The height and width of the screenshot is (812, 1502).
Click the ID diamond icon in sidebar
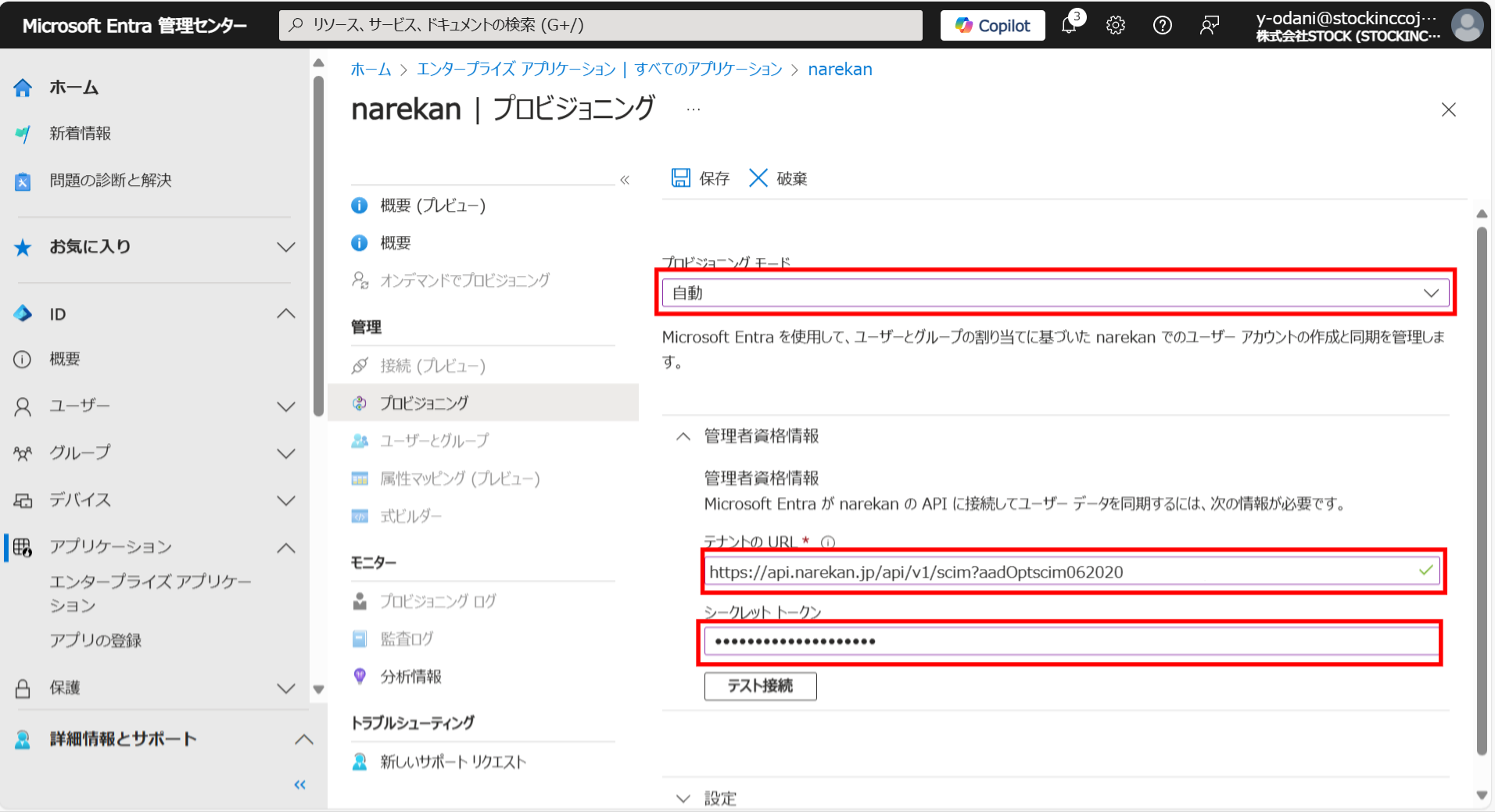(x=23, y=314)
